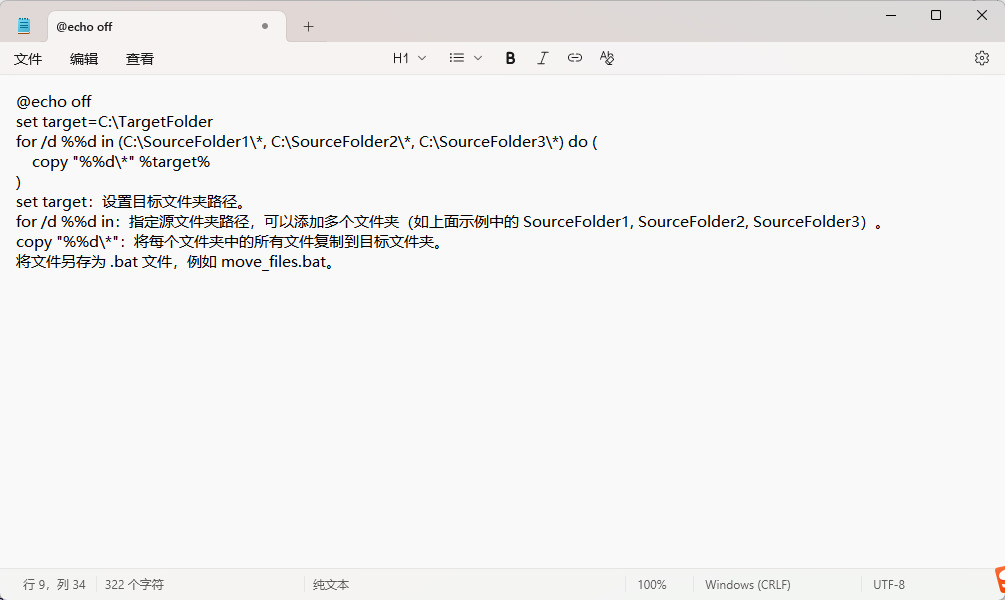The image size is (1005, 600).
Task: Open the 查看 menu
Action: tap(140, 59)
